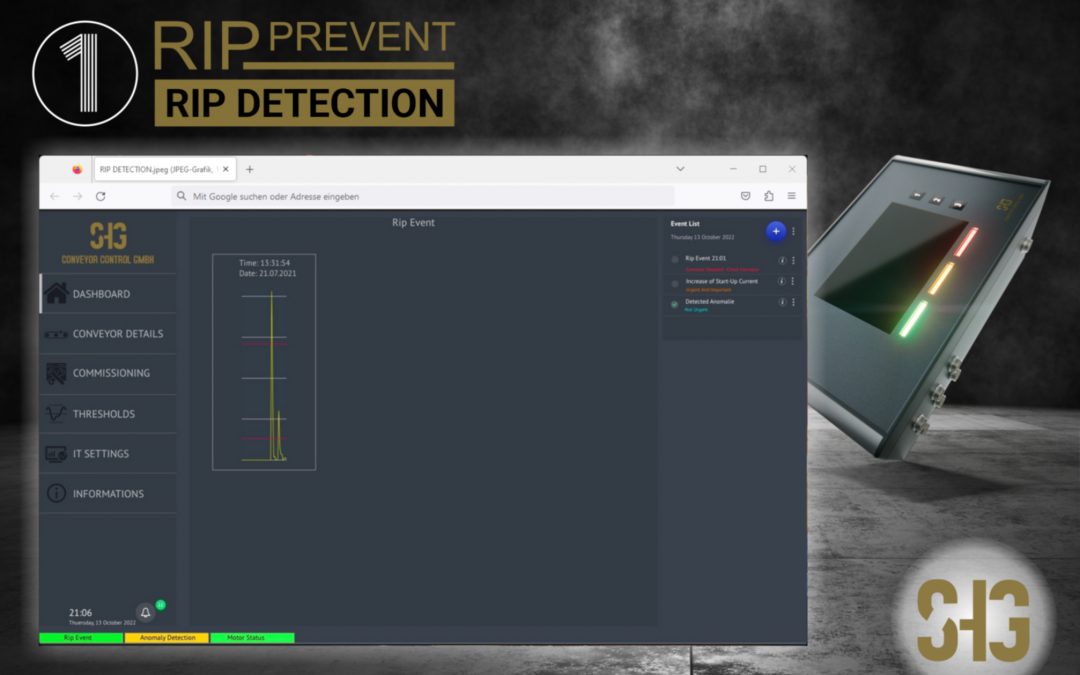Viewport: 1080px width, 675px height.
Task: Show info for the Detected Anomalie entry
Action: coord(782,302)
